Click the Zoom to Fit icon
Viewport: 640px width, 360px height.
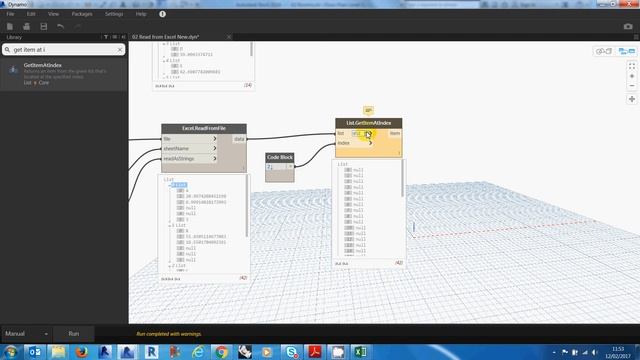pos(632,66)
